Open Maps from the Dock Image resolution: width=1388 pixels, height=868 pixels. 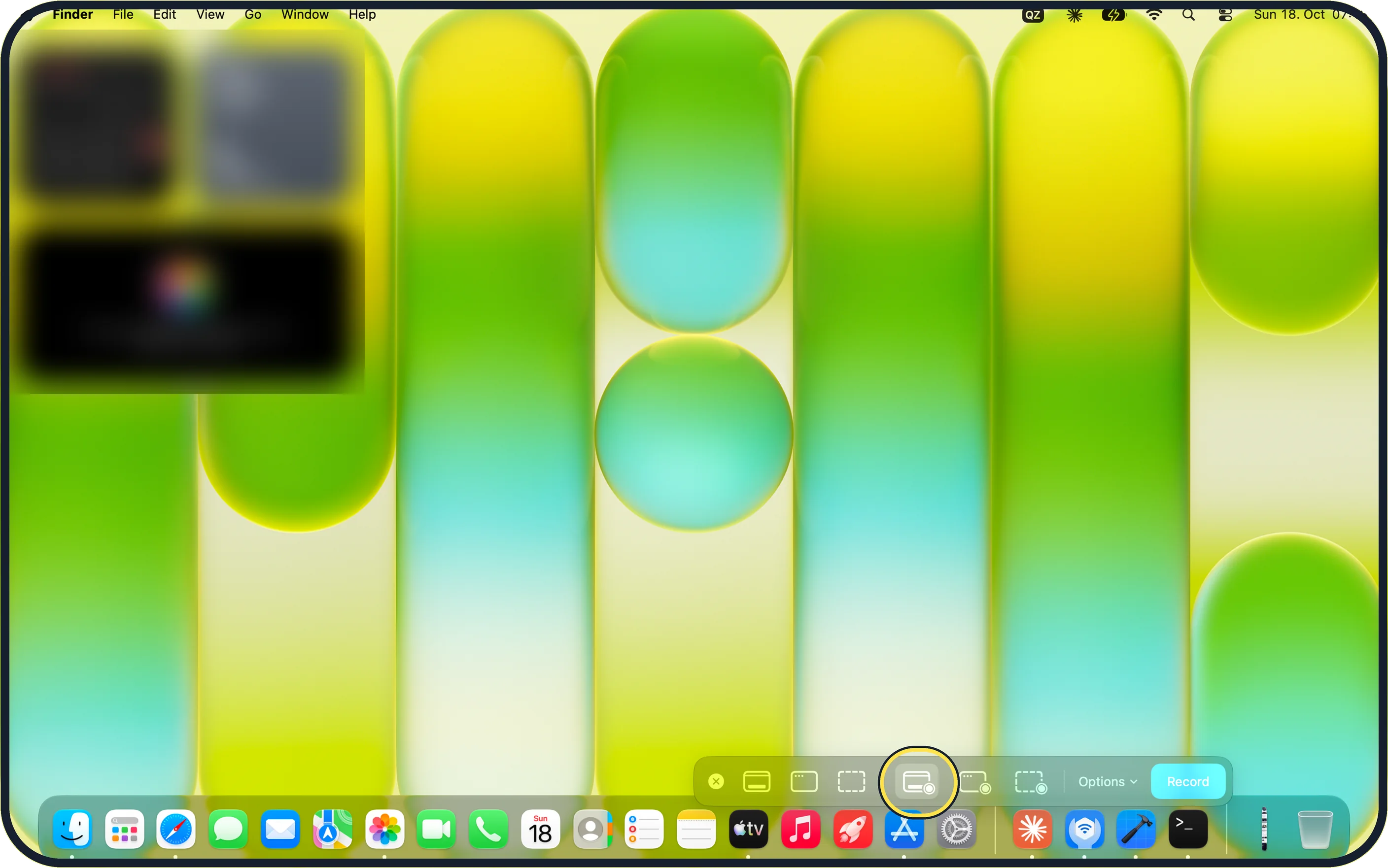[332, 829]
